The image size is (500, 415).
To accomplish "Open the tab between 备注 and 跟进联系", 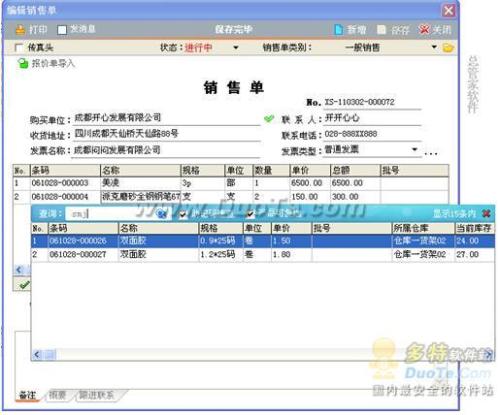I will (58, 396).
